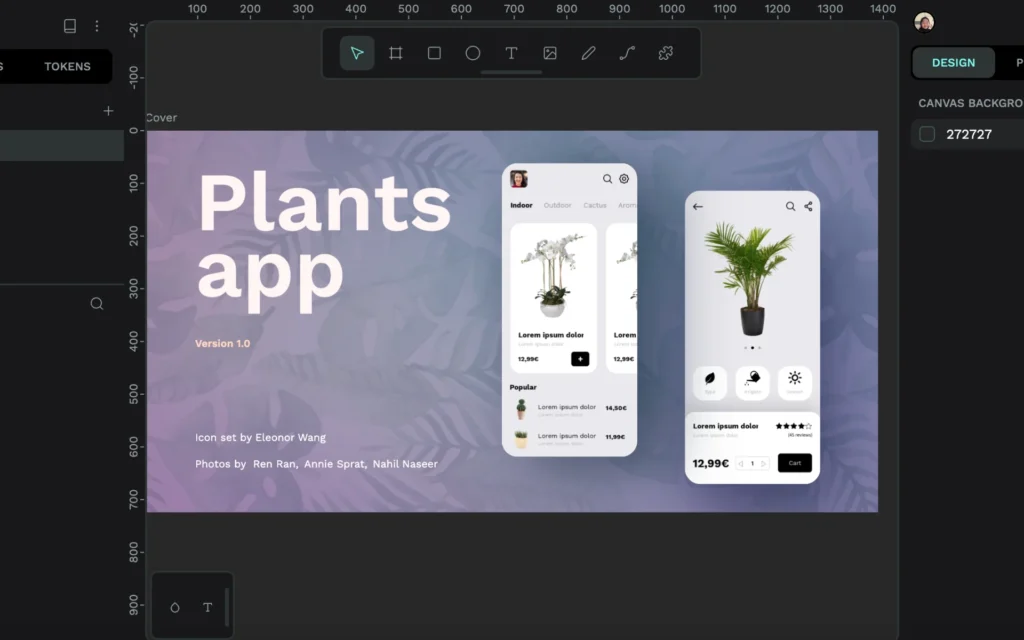The image size is (1024, 640).
Task: Click the Image insert tool
Action: tap(550, 53)
